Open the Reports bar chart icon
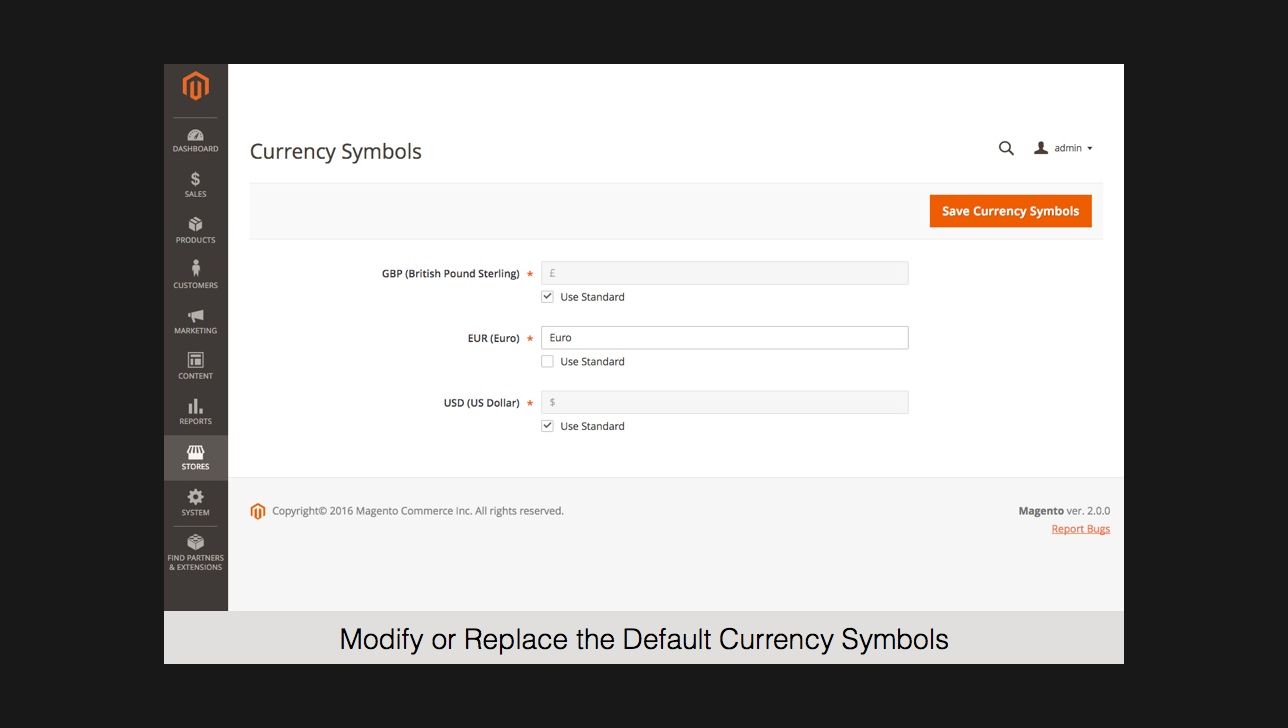1288x728 pixels. tap(196, 406)
